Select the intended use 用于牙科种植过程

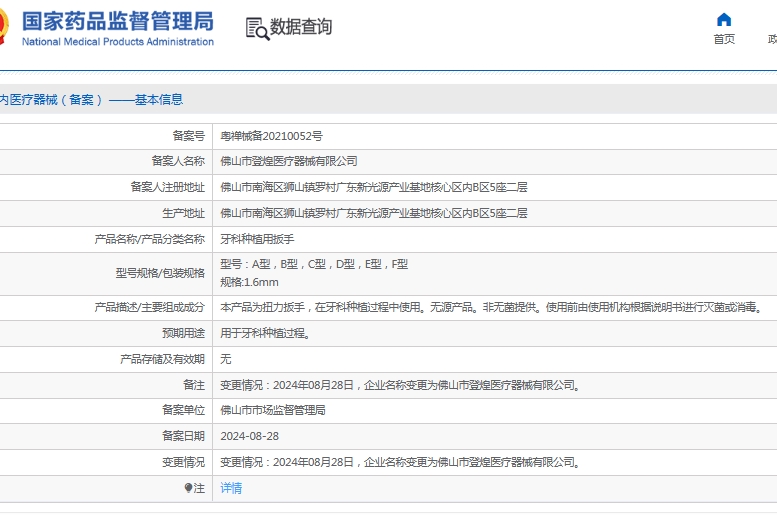click(x=266, y=334)
